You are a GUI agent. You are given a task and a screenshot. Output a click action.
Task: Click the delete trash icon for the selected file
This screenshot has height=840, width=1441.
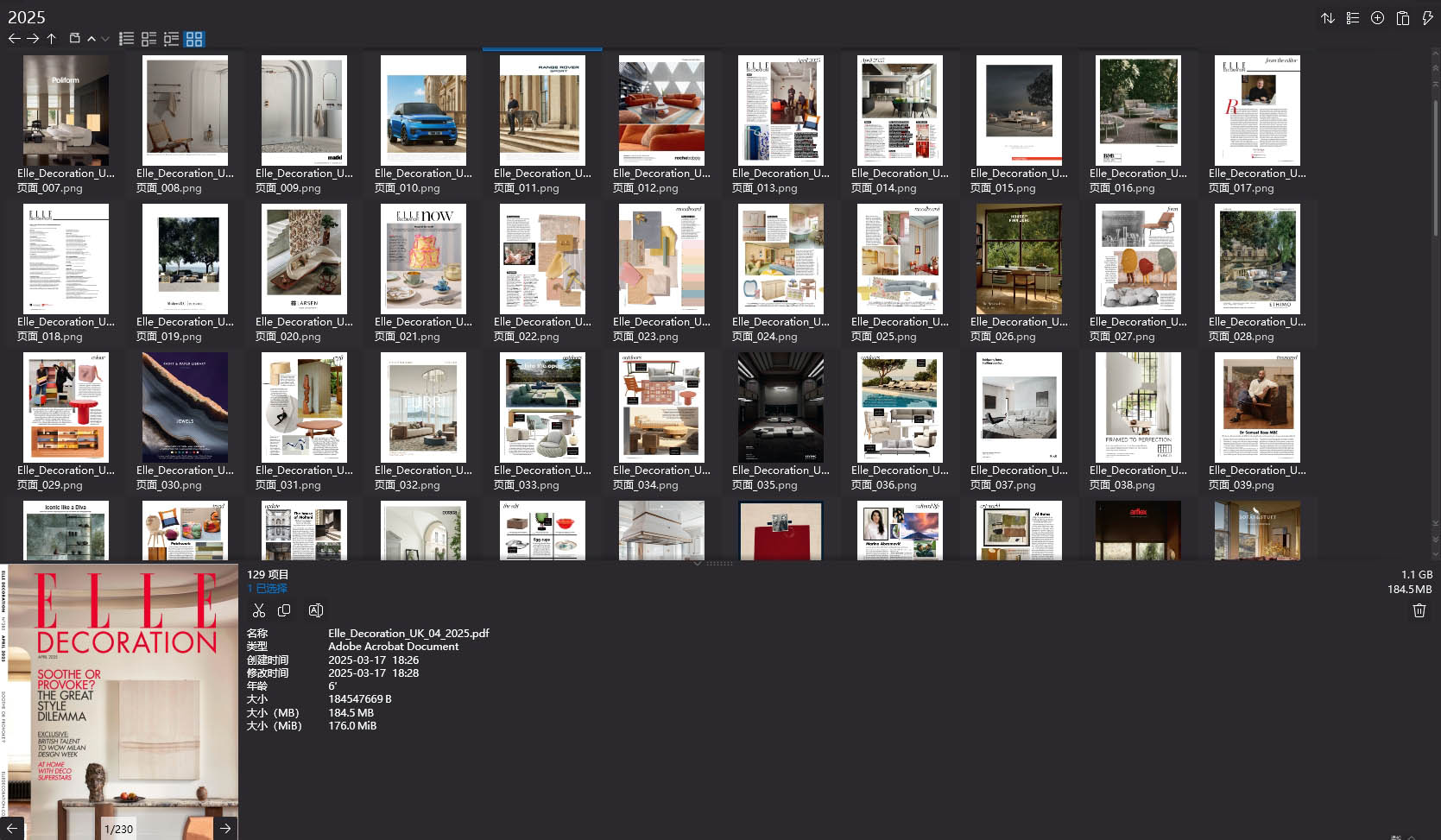1419,610
